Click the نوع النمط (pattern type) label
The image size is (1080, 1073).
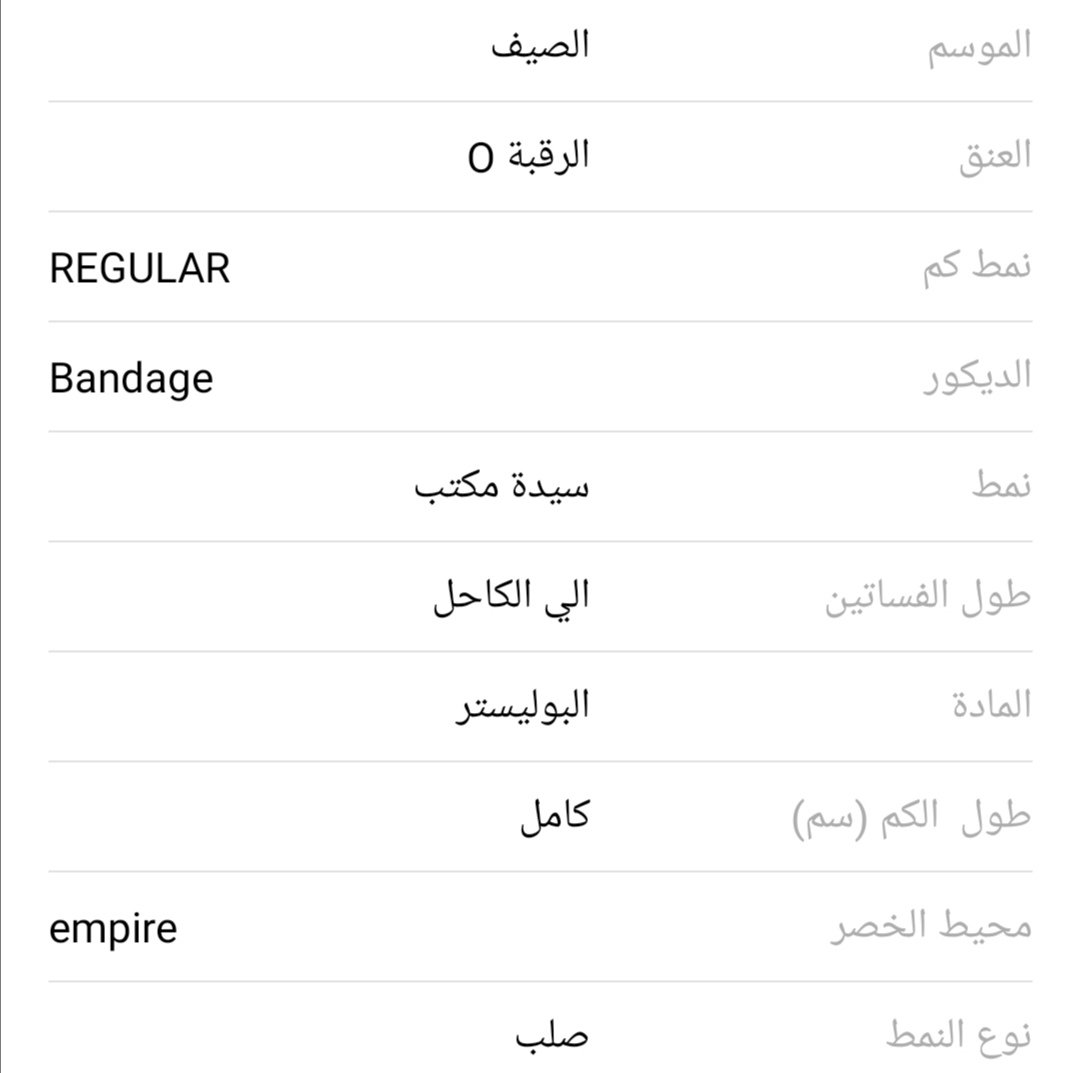(957, 1037)
